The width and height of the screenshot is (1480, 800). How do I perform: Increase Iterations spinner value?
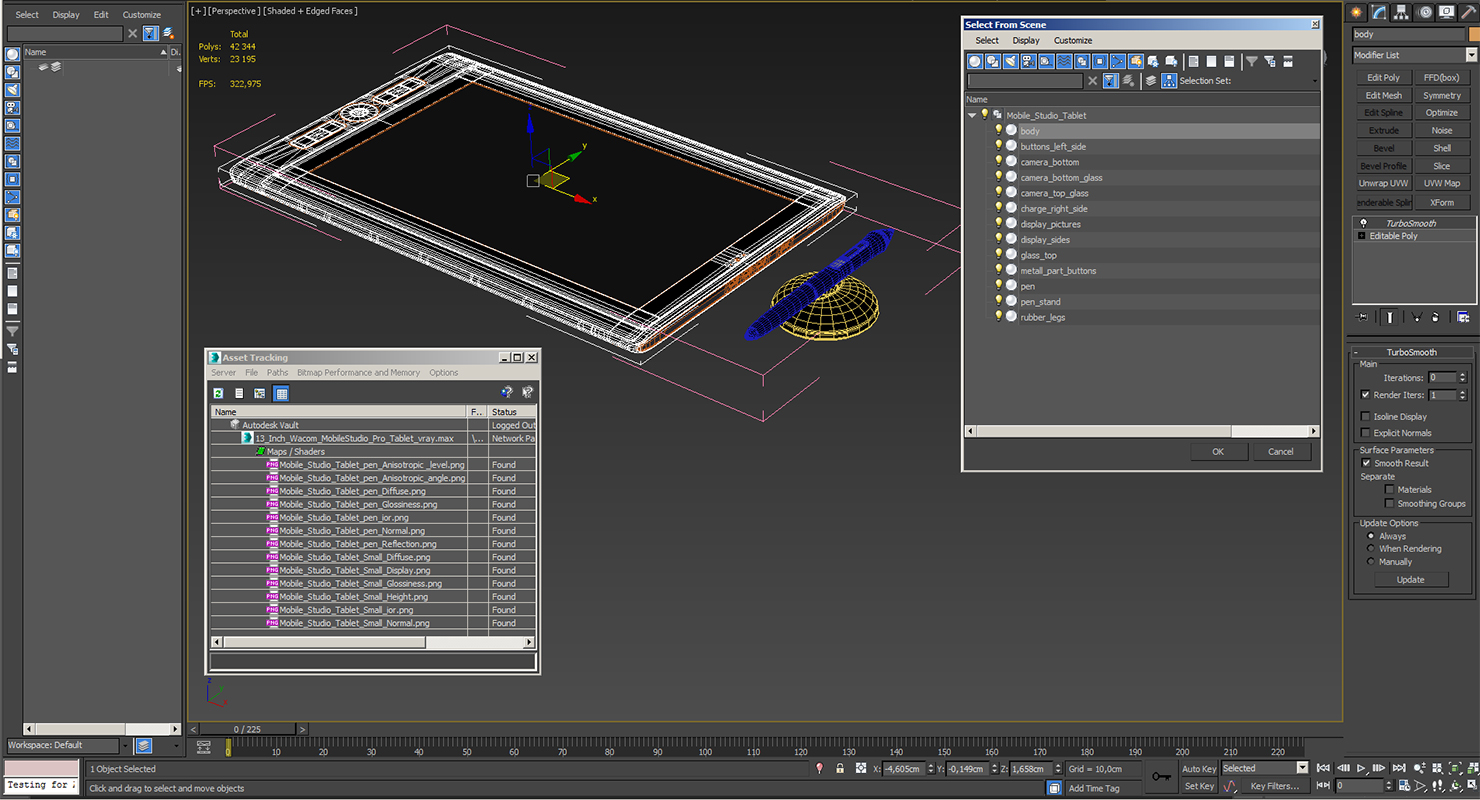1462,375
